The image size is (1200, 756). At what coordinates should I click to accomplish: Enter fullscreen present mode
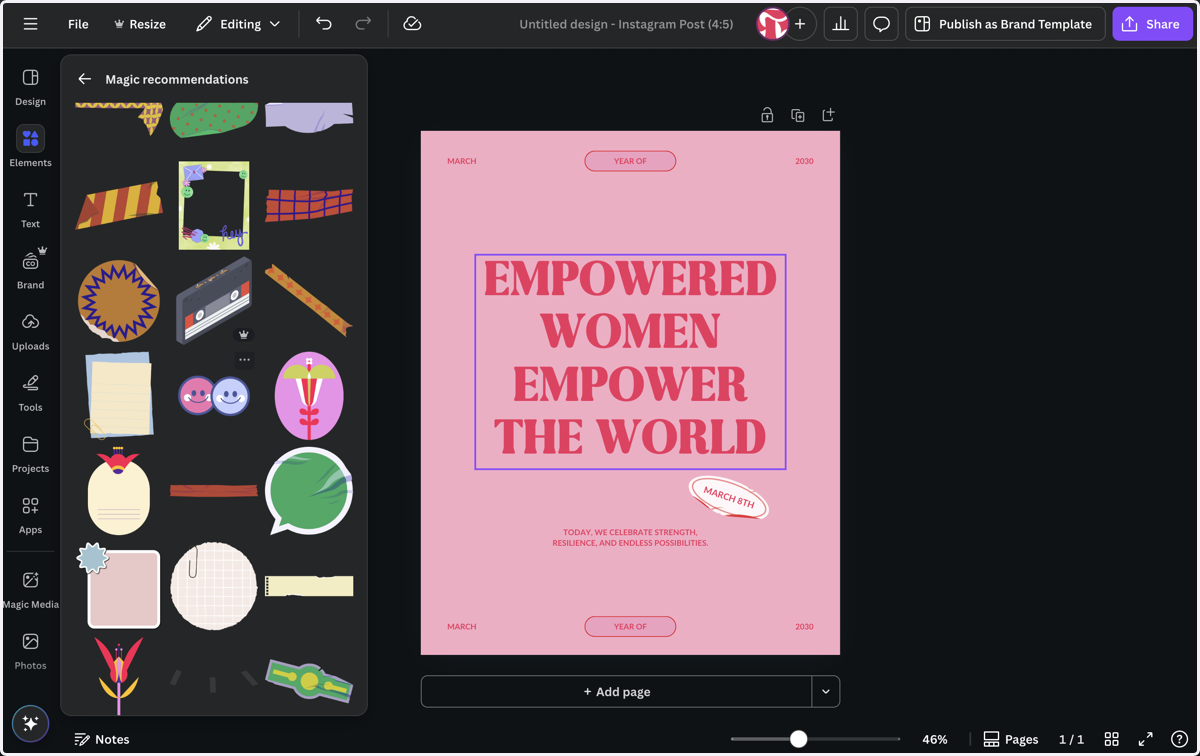tap(1145, 739)
